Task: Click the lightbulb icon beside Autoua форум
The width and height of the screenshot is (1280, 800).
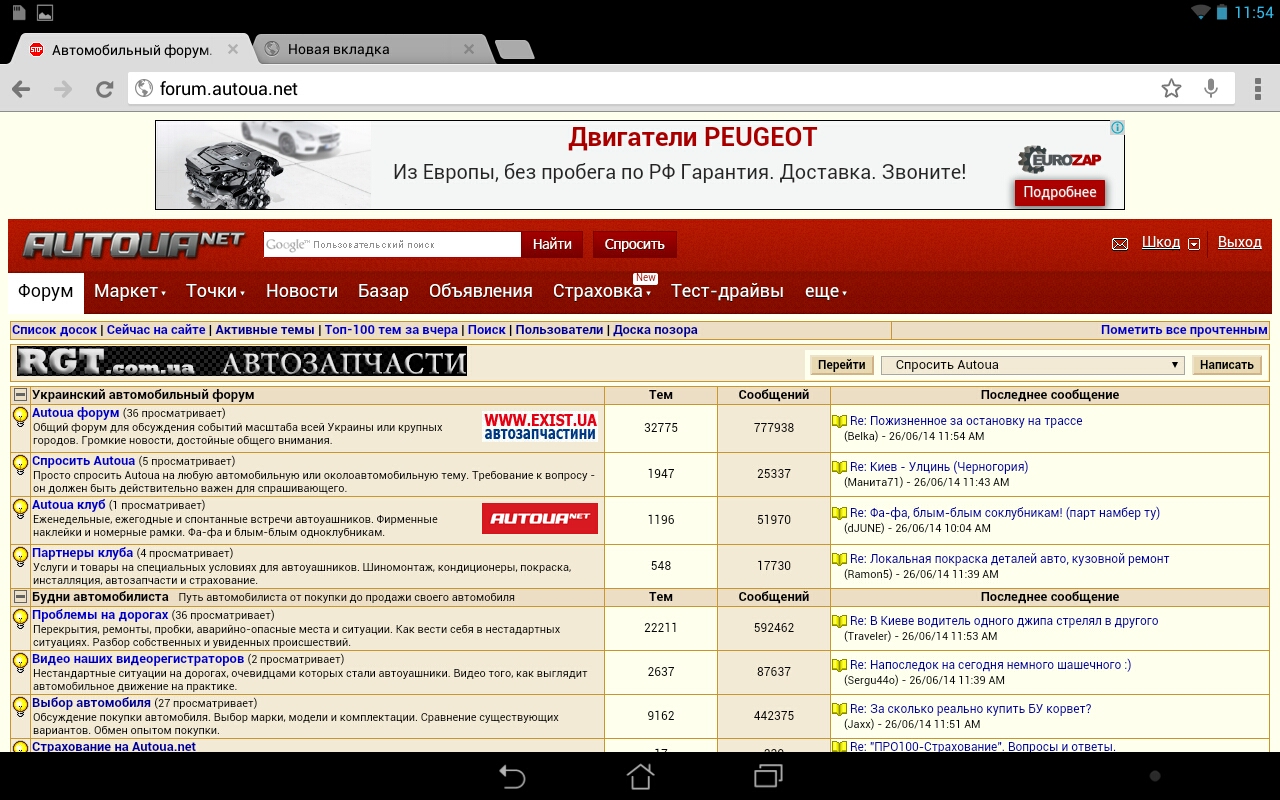Action: click(20, 417)
